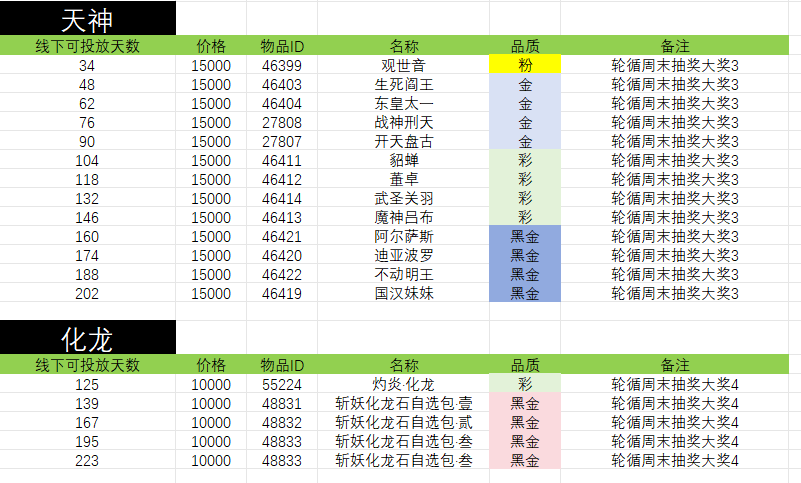Select the cell with ID 27808
Viewport: 801px width, 483px height.
pos(281,122)
